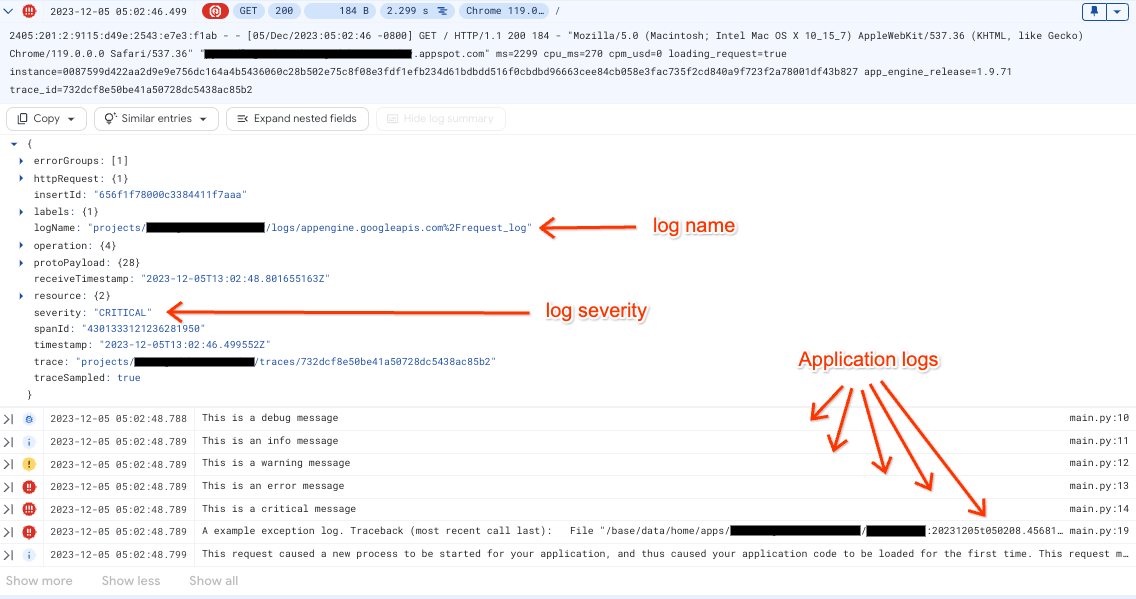The height and width of the screenshot is (599, 1136).
Task: Click the debug severity icon on first application log
Action: click(x=28, y=418)
